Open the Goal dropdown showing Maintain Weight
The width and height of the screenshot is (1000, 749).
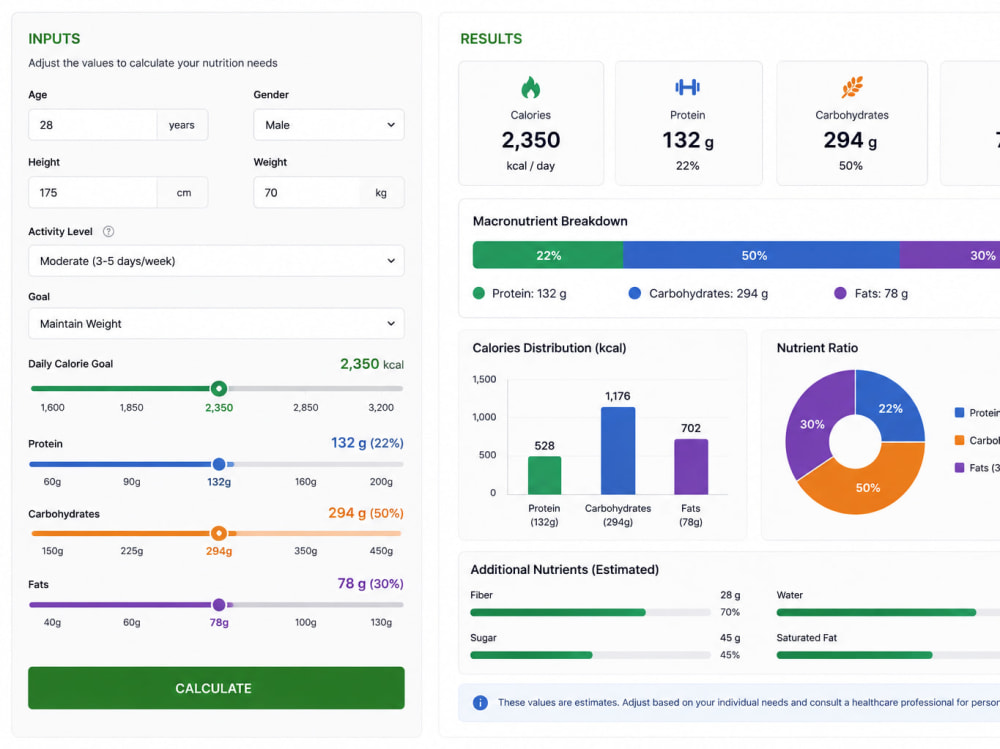point(216,323)
